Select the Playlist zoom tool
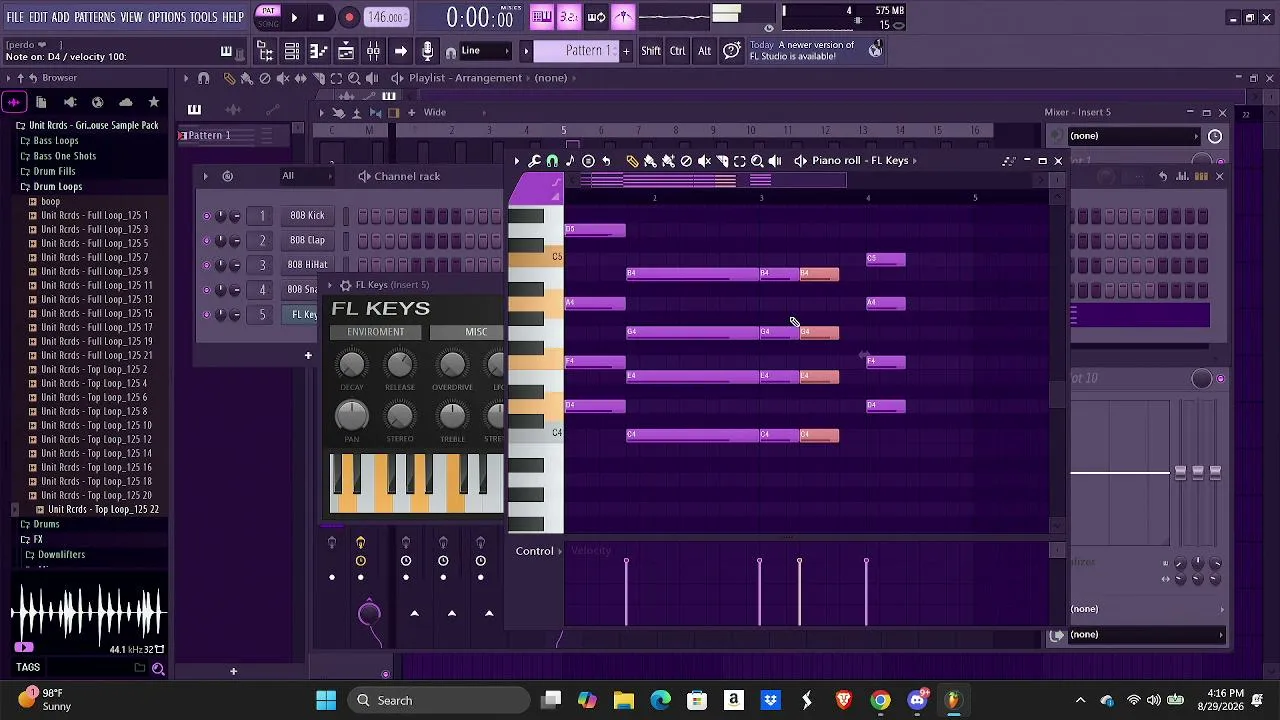 [x=354, y=78]
